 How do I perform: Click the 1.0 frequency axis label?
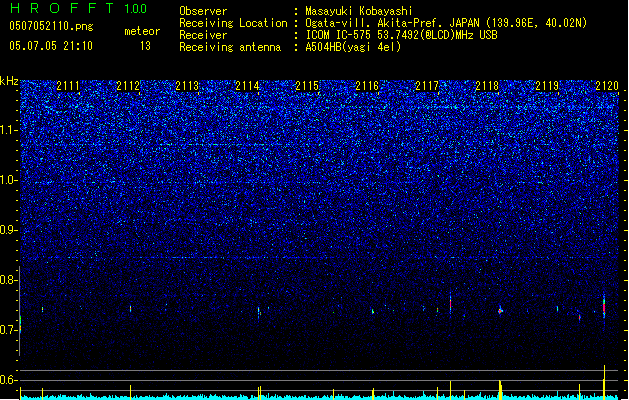pos(8,181)
